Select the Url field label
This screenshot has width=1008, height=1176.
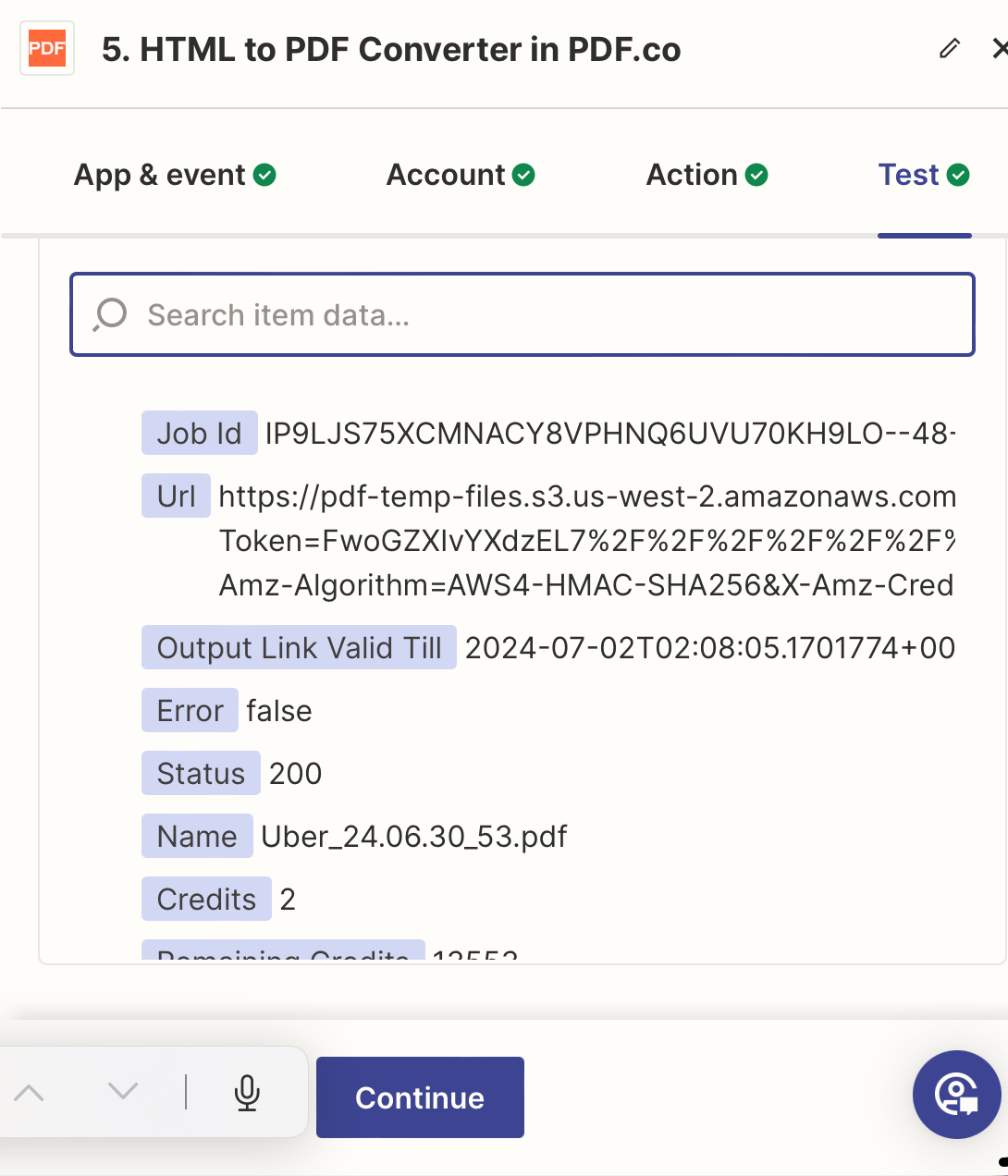click(176, 496)
